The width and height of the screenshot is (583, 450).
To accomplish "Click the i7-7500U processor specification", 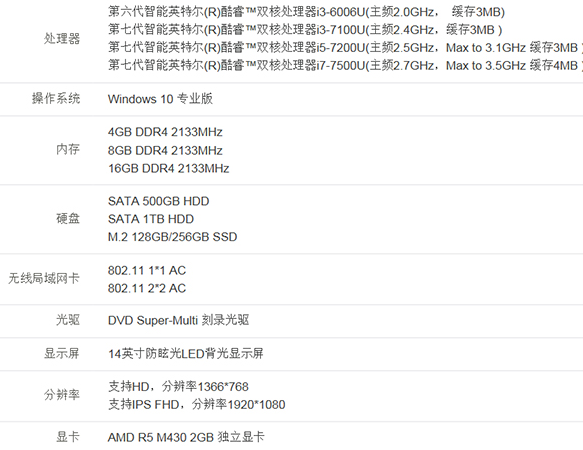I will tap(345, 65).
